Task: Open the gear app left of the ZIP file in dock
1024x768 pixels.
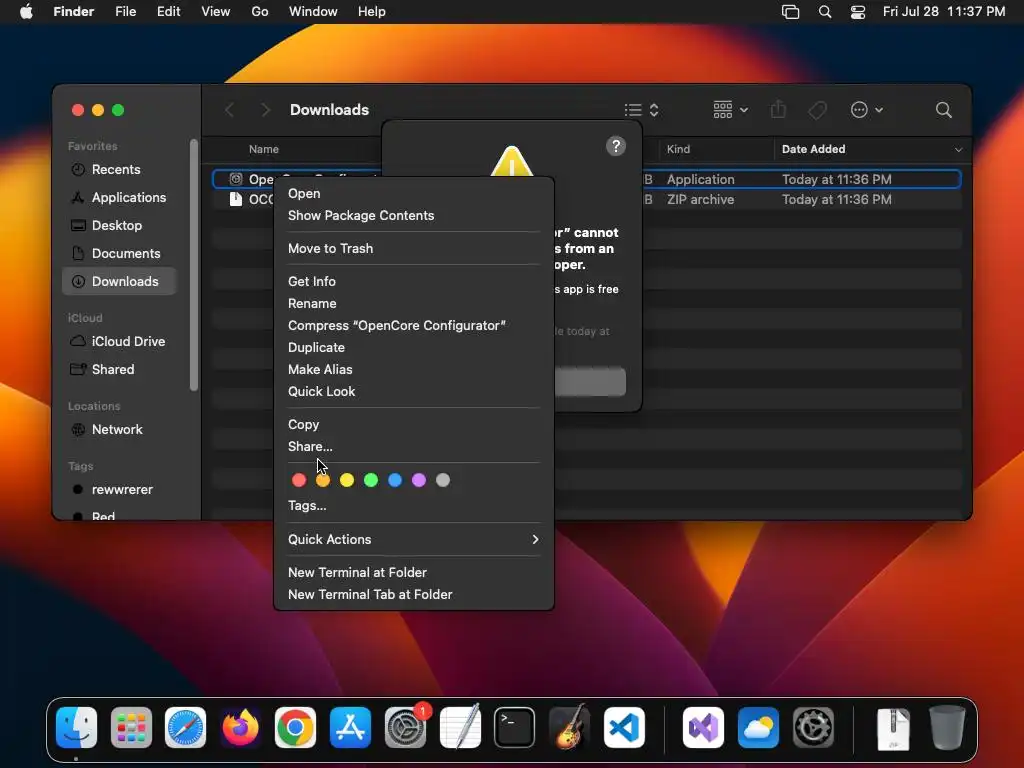Action: [813, 728]
